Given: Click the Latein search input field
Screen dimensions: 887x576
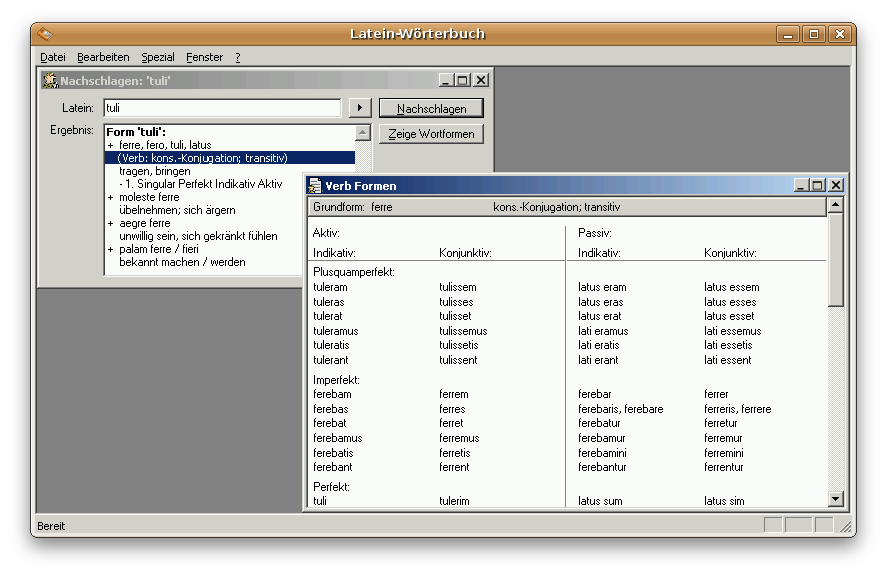Looking at the screenshot, I should tap(222, 108).
